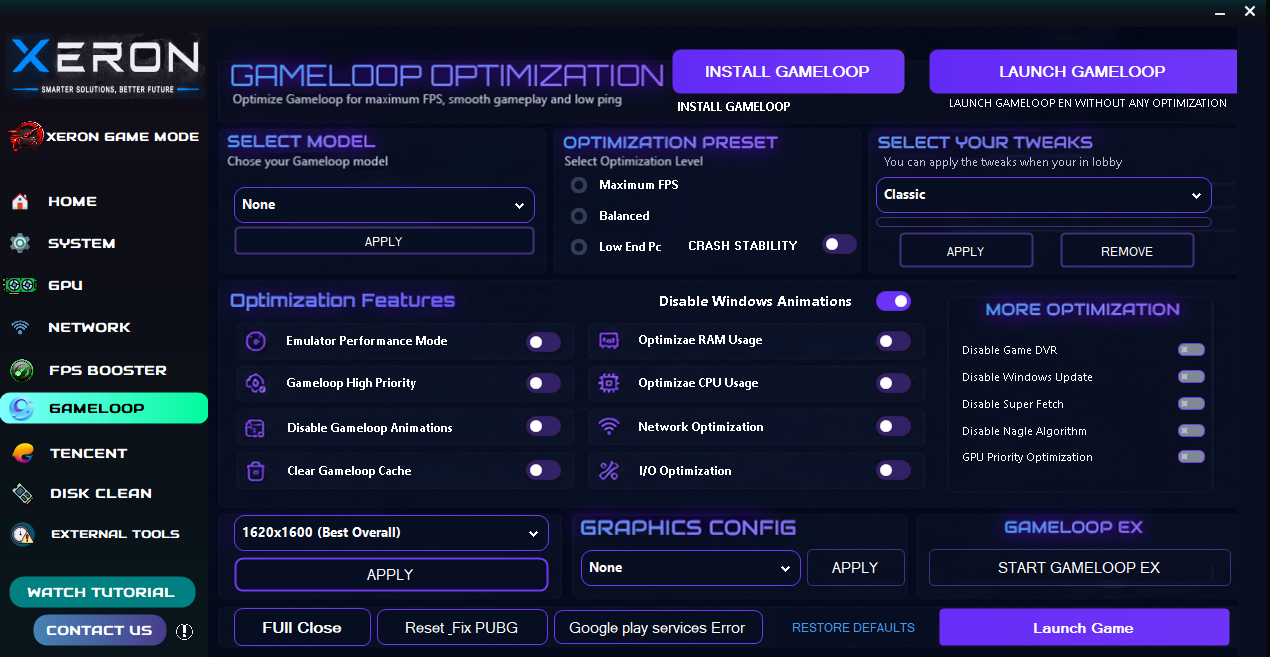Toggle Disable Windows Update switch
Screen dimensions: 1270x657
[1191, 377]
